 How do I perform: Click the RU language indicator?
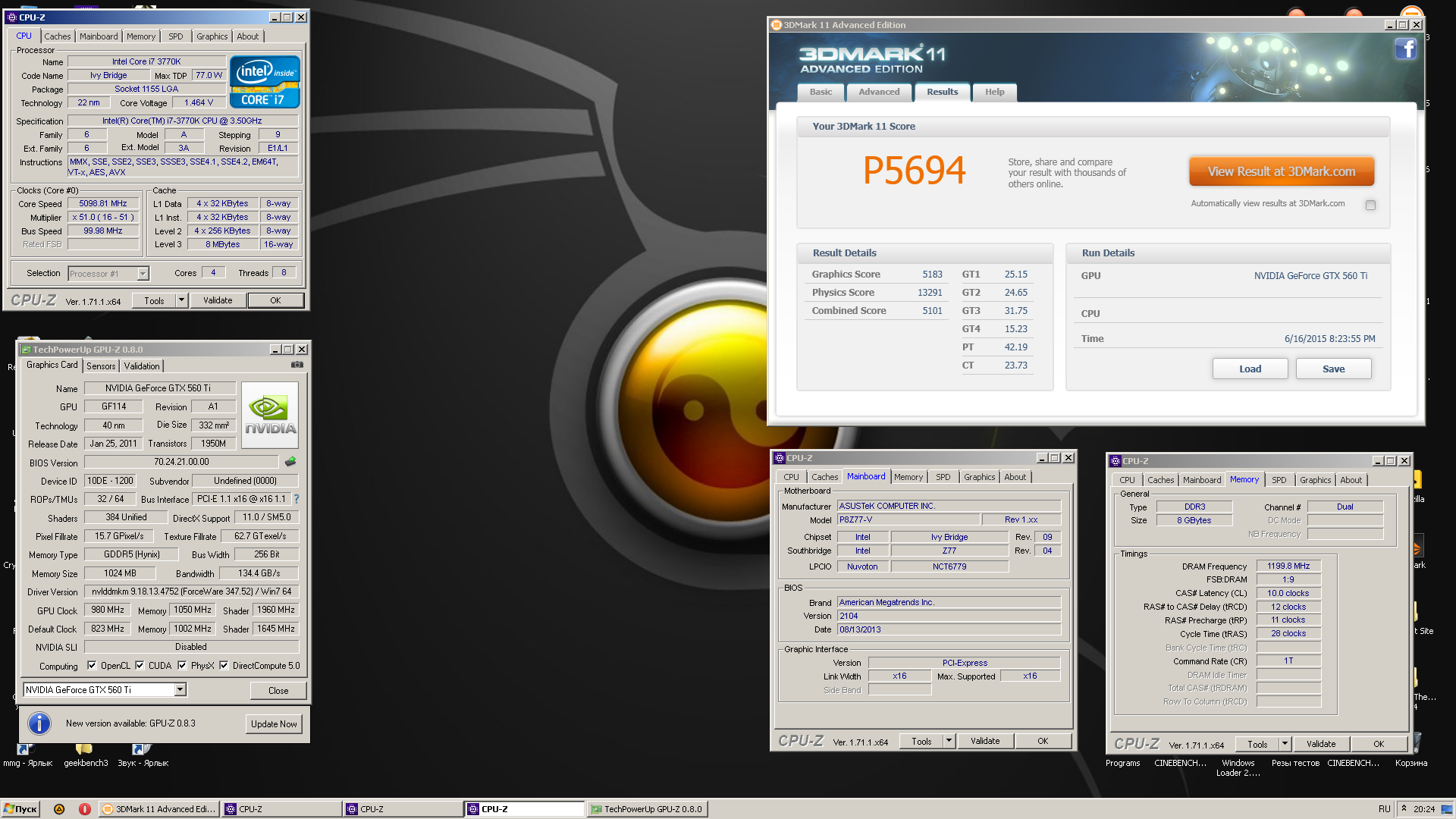[1385, 809]
